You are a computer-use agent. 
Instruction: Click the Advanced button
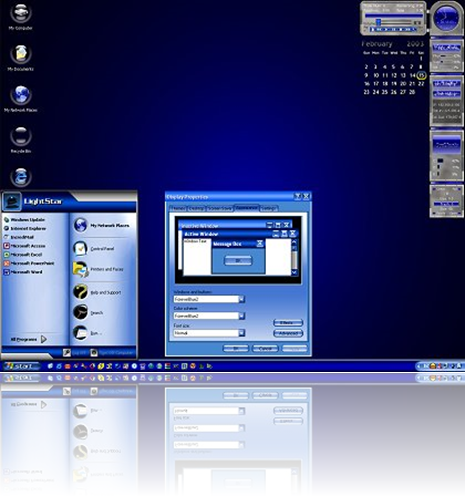click(288, 333)
